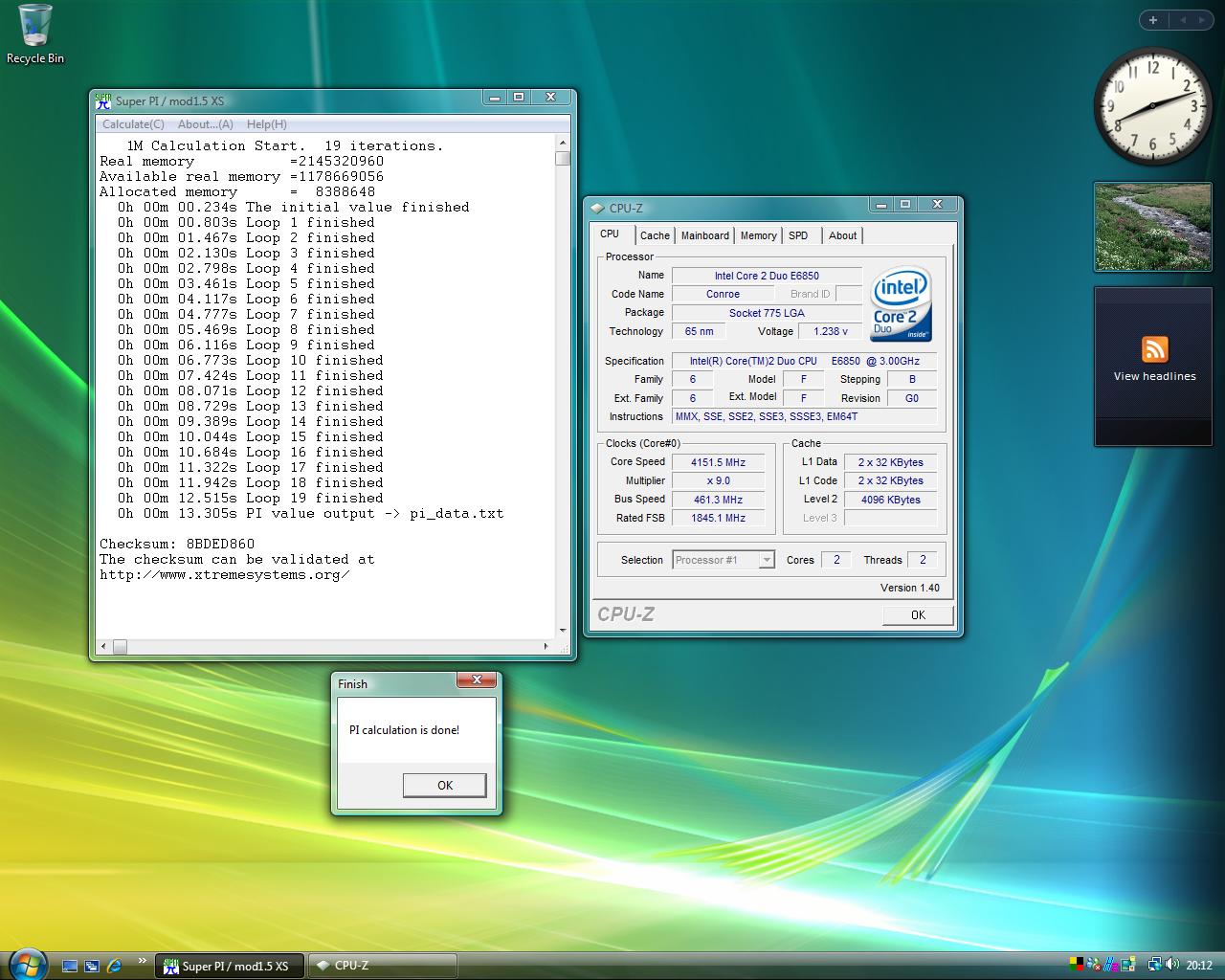Click the analog clock gadget

(1152, 106)
